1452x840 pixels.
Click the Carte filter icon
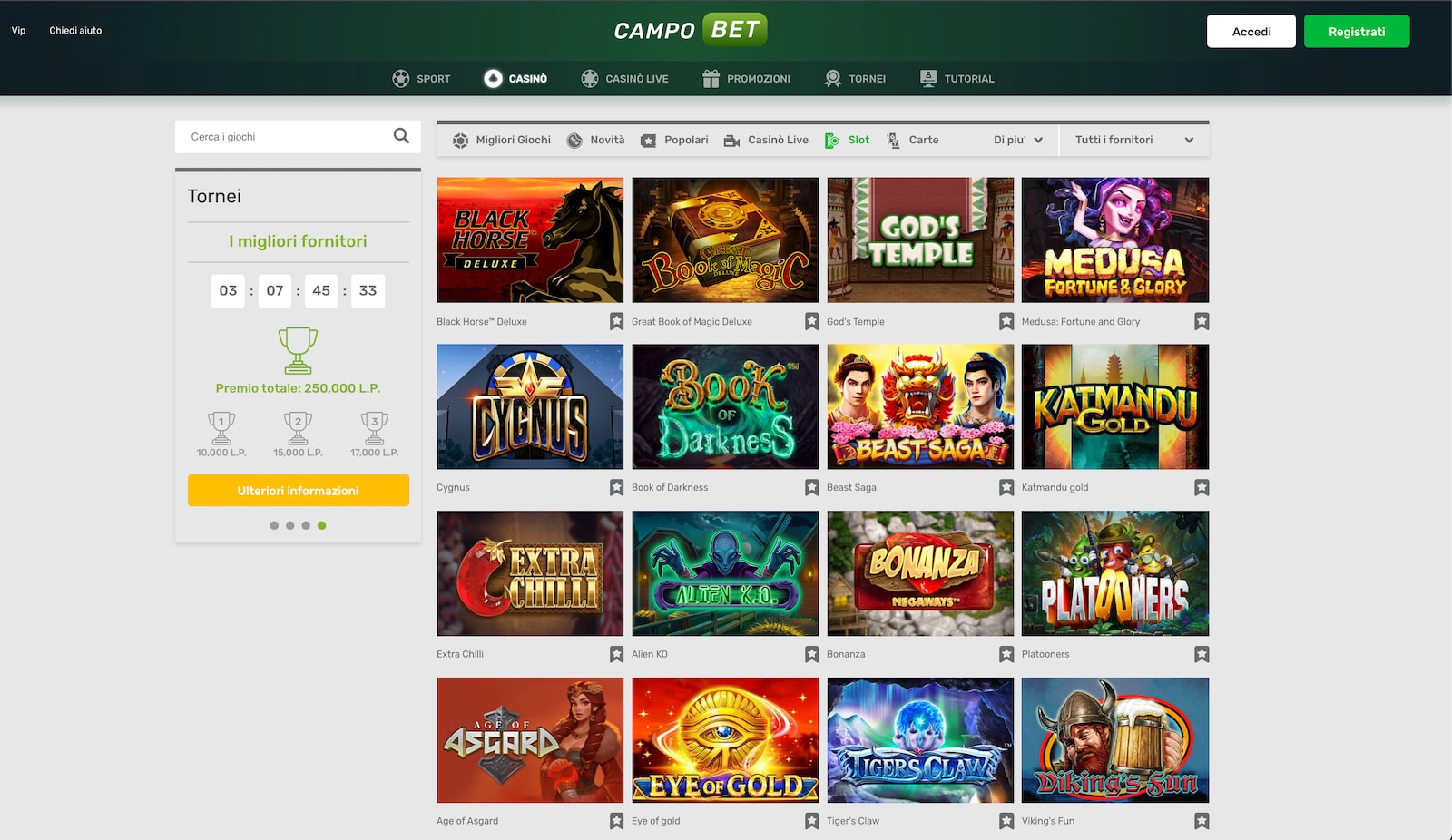[x=893, y=140]
